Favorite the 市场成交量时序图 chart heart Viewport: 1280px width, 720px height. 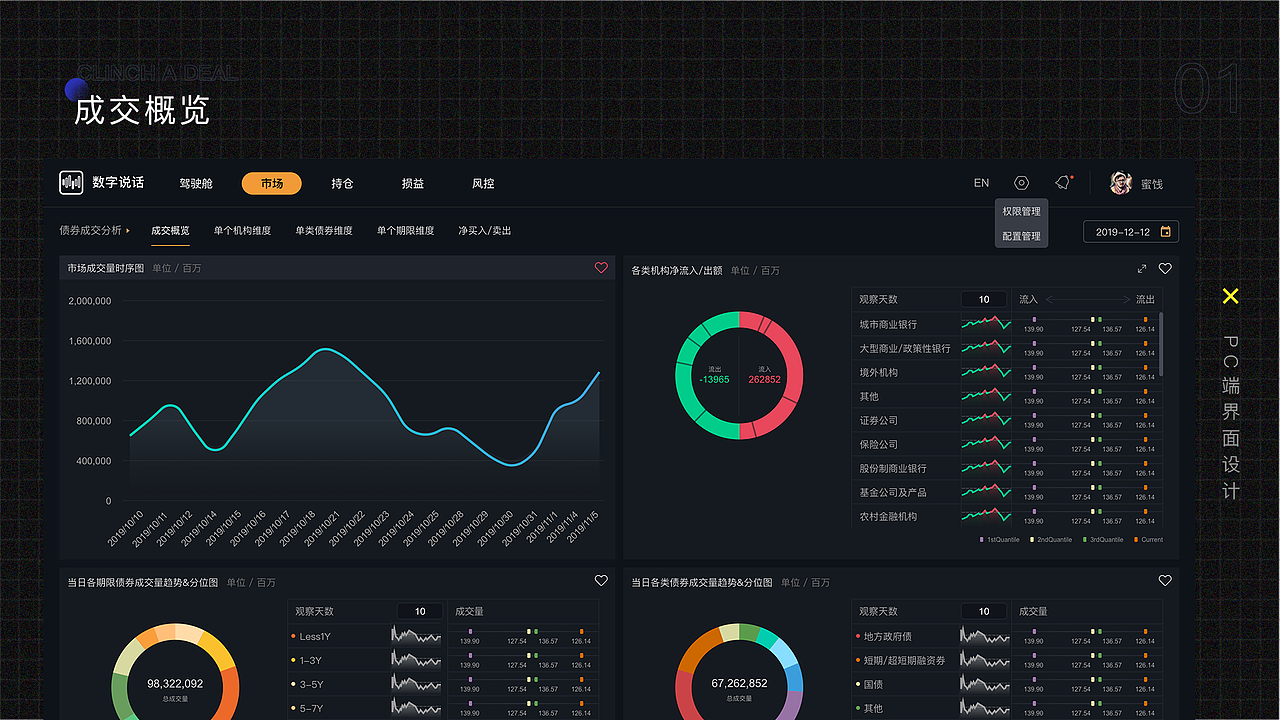click(x=601, y=268)
